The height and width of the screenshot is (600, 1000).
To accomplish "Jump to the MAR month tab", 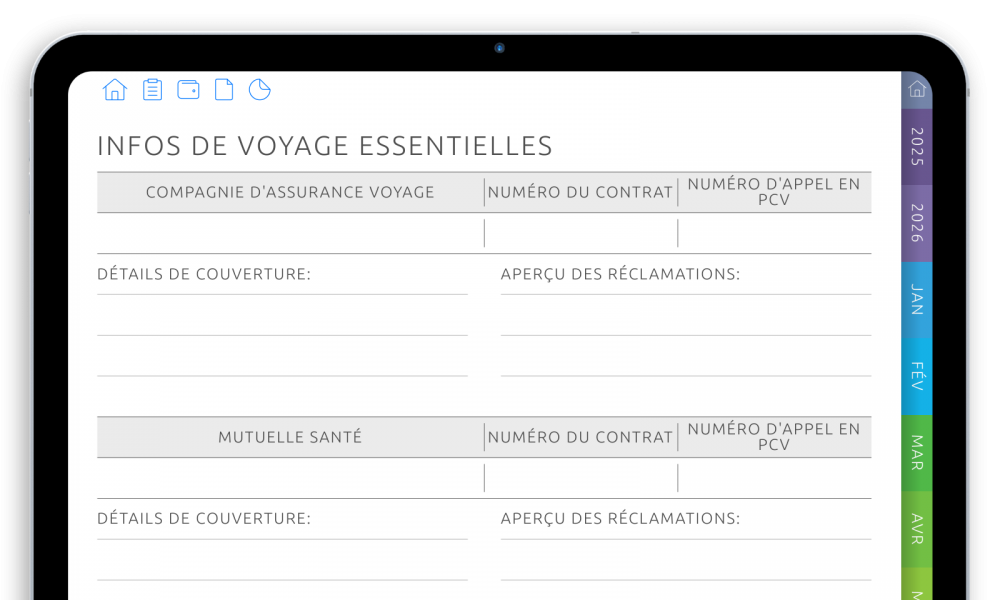I will coord(917,453).
